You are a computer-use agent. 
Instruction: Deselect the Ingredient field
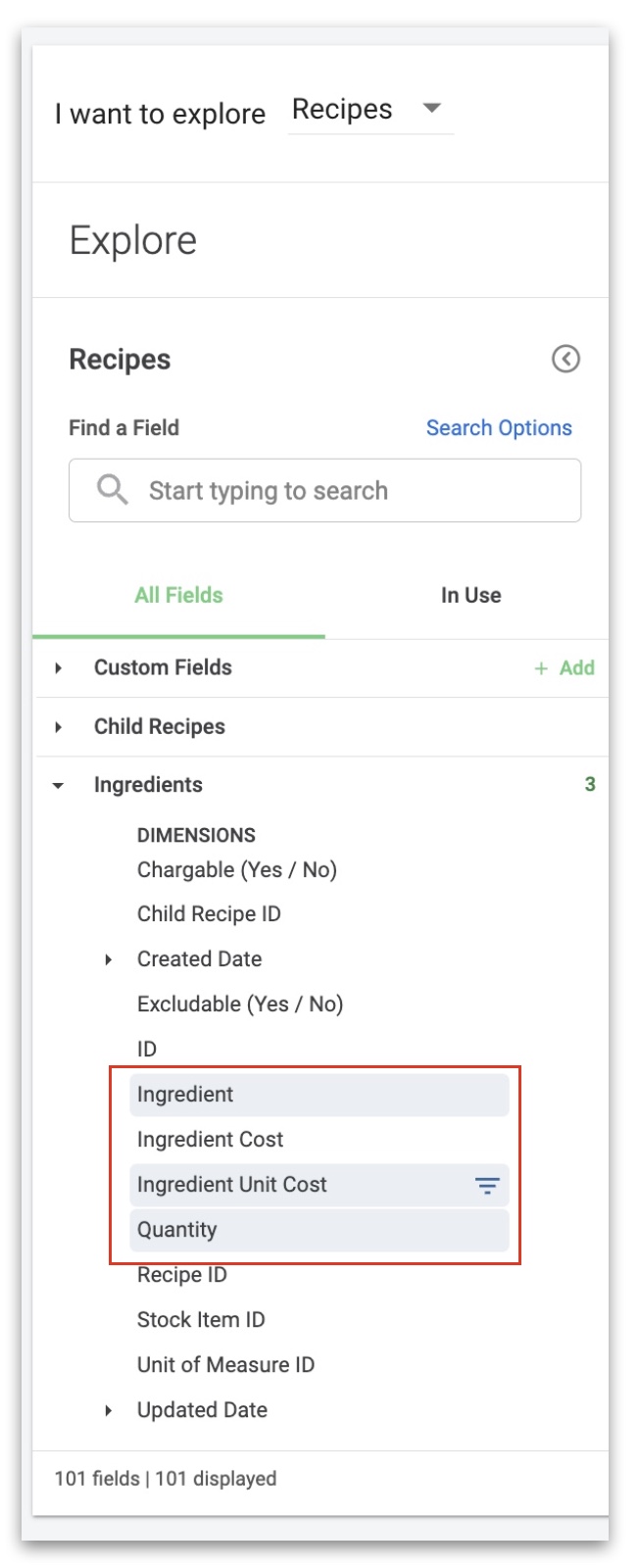click(x=319, y=1095)
